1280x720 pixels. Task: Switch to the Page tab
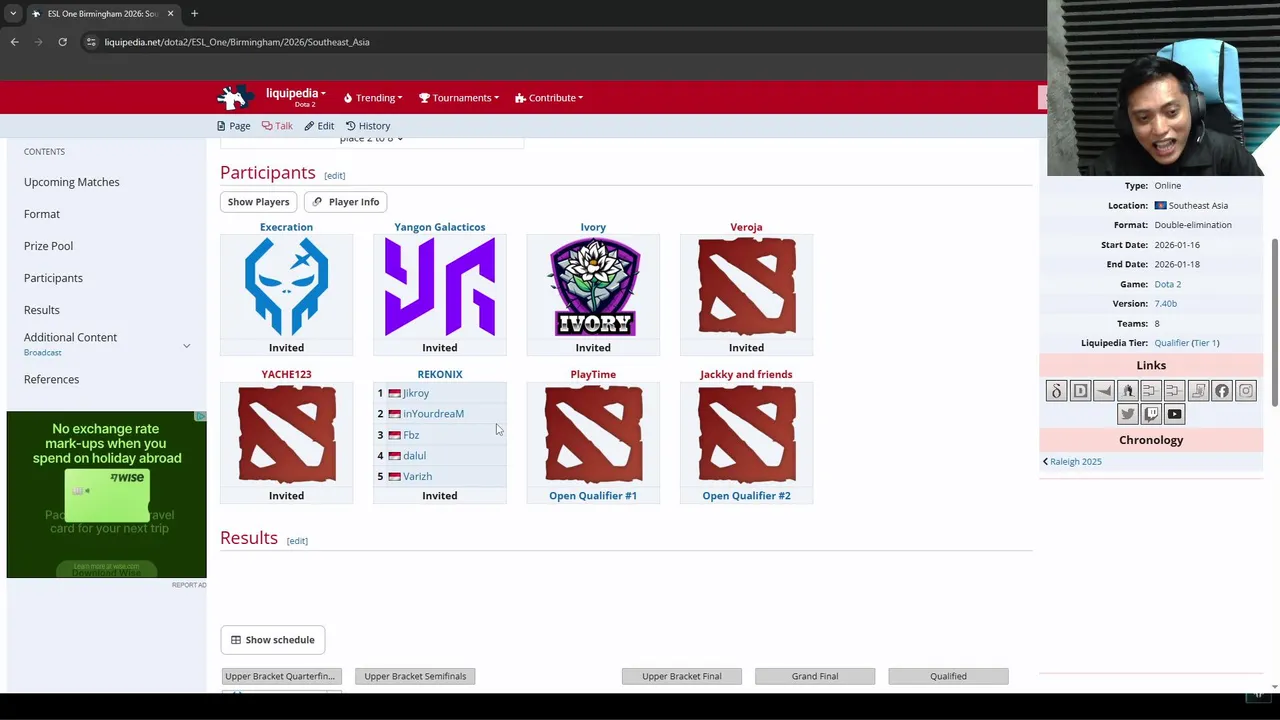pos(234,126)
